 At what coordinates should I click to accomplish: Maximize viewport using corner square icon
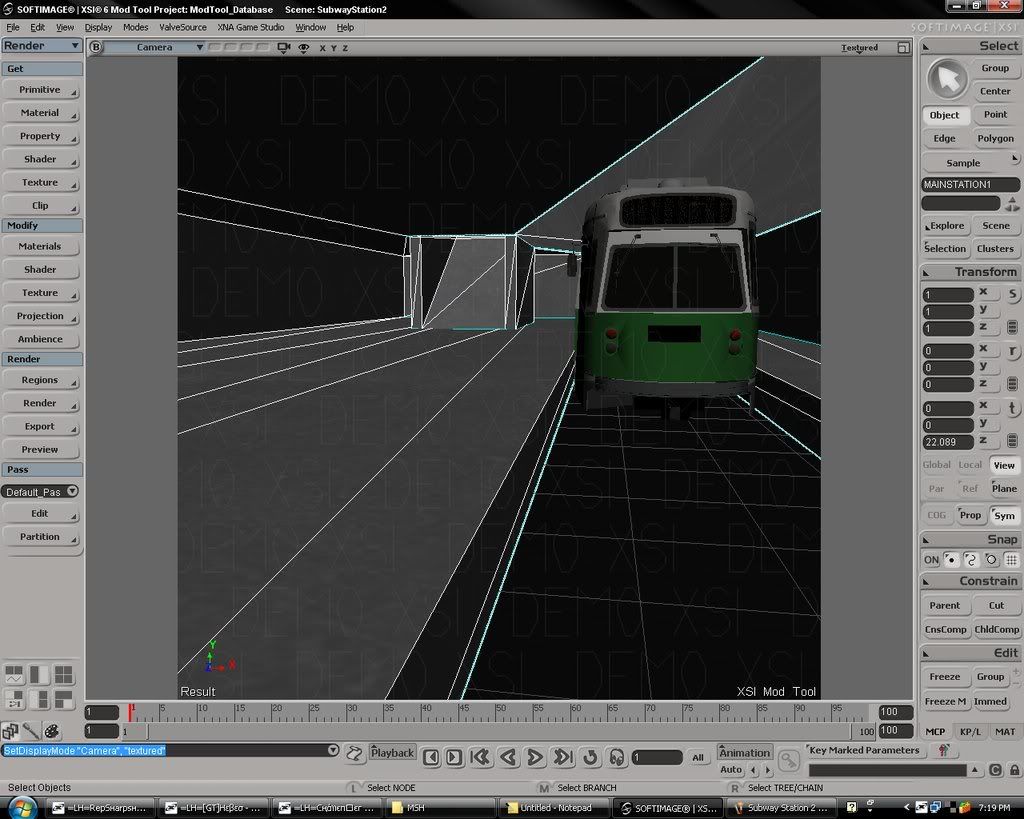point(903,48)
